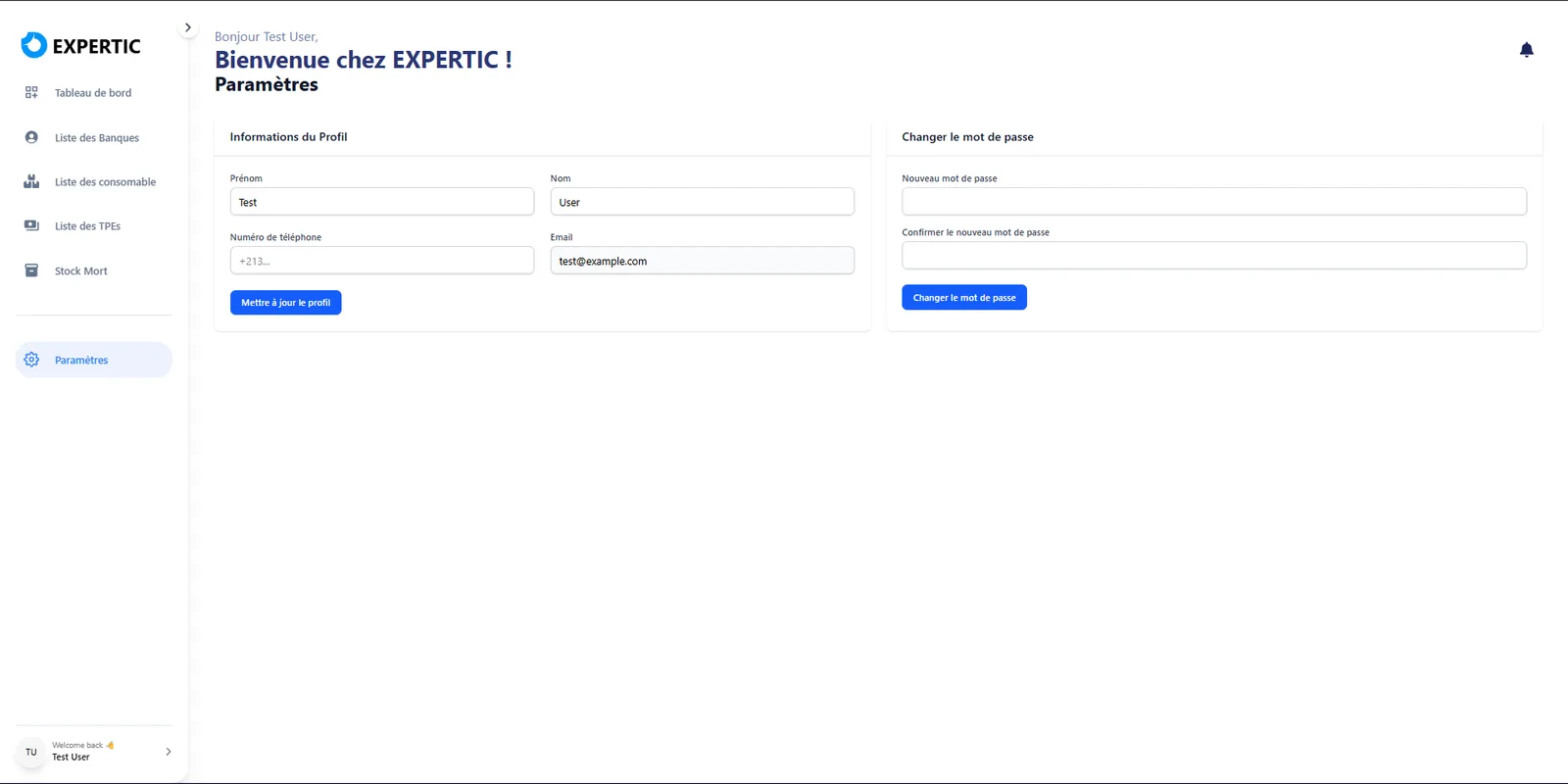This screenshot has width=1568, height=784.
Task: Click the Paramètres gear icon
Action: (31, 360)
